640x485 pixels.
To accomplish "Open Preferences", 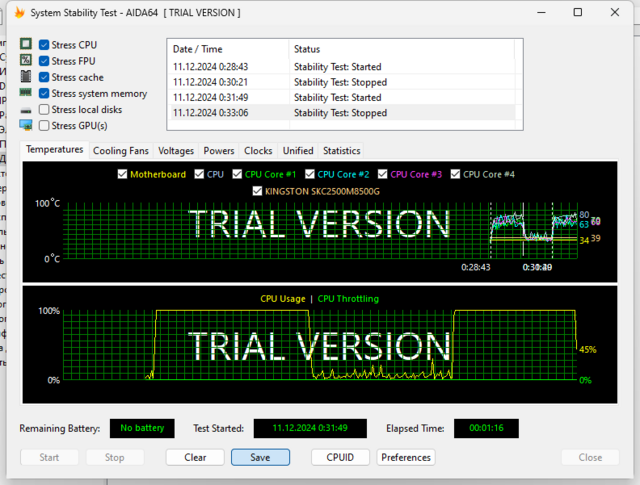I will [406, 457].
